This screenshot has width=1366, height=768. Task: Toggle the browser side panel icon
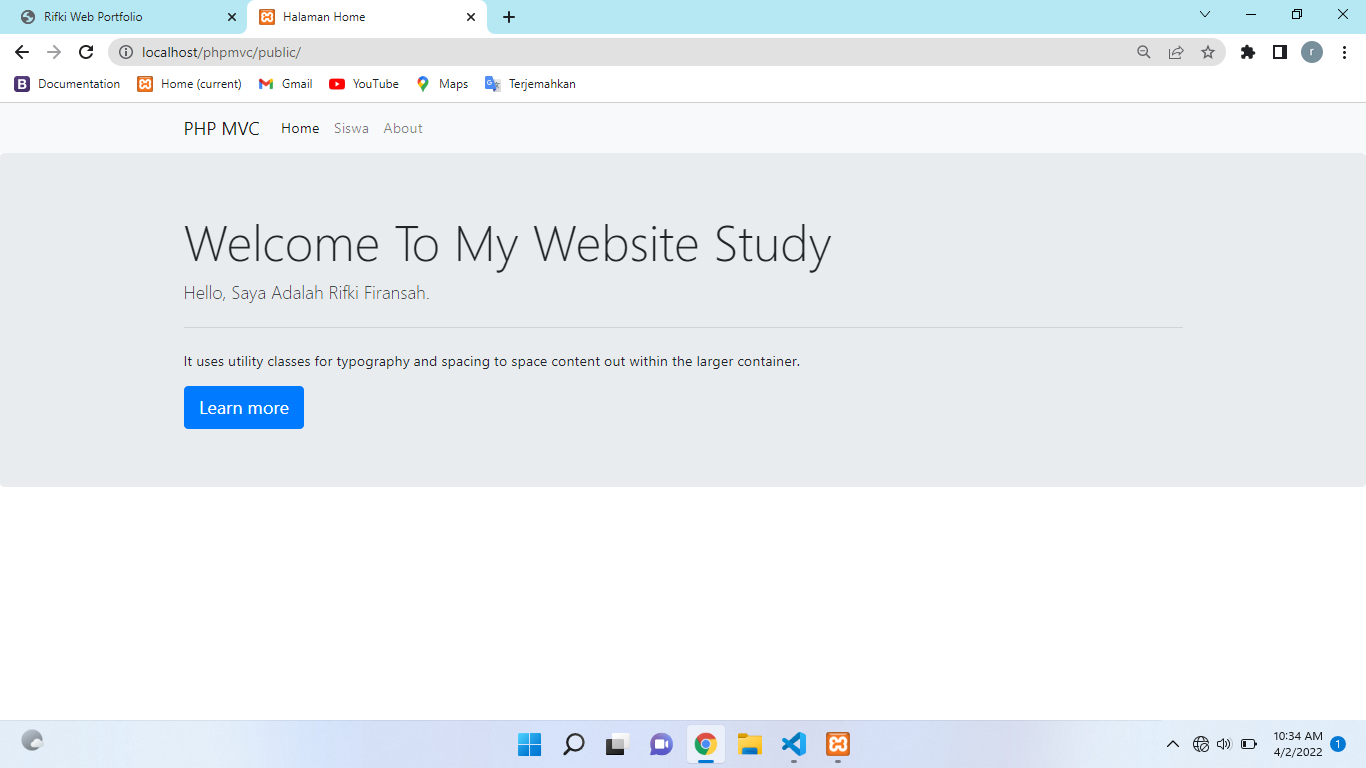coord(1280,52)
